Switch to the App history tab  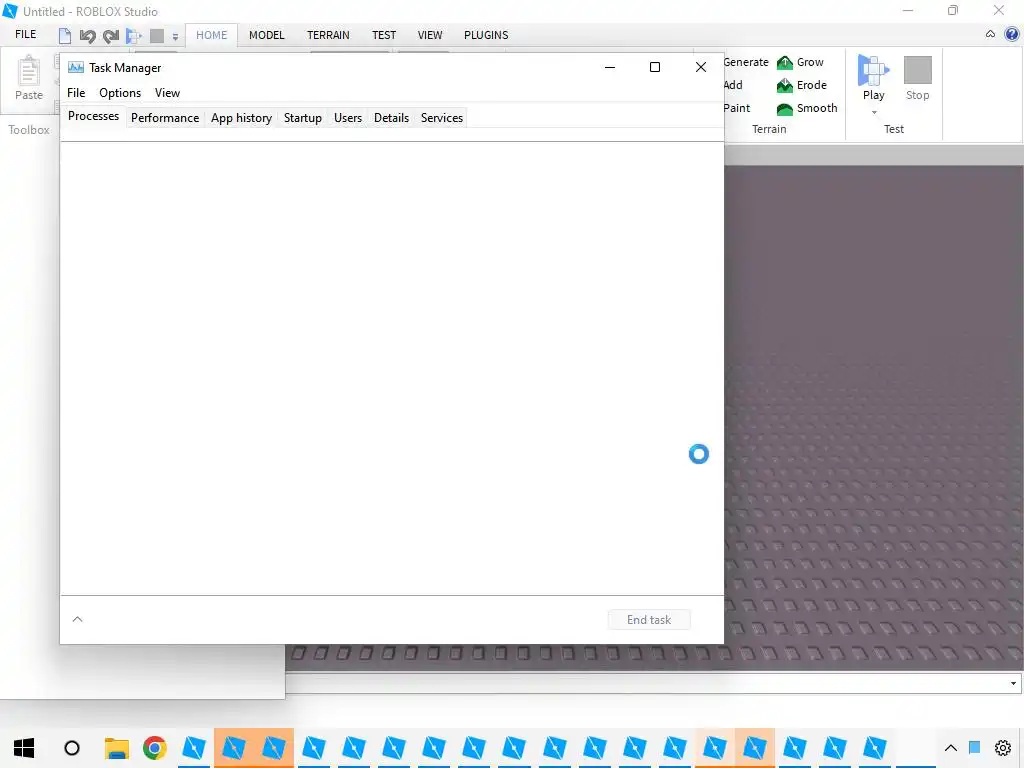point(241,118)
